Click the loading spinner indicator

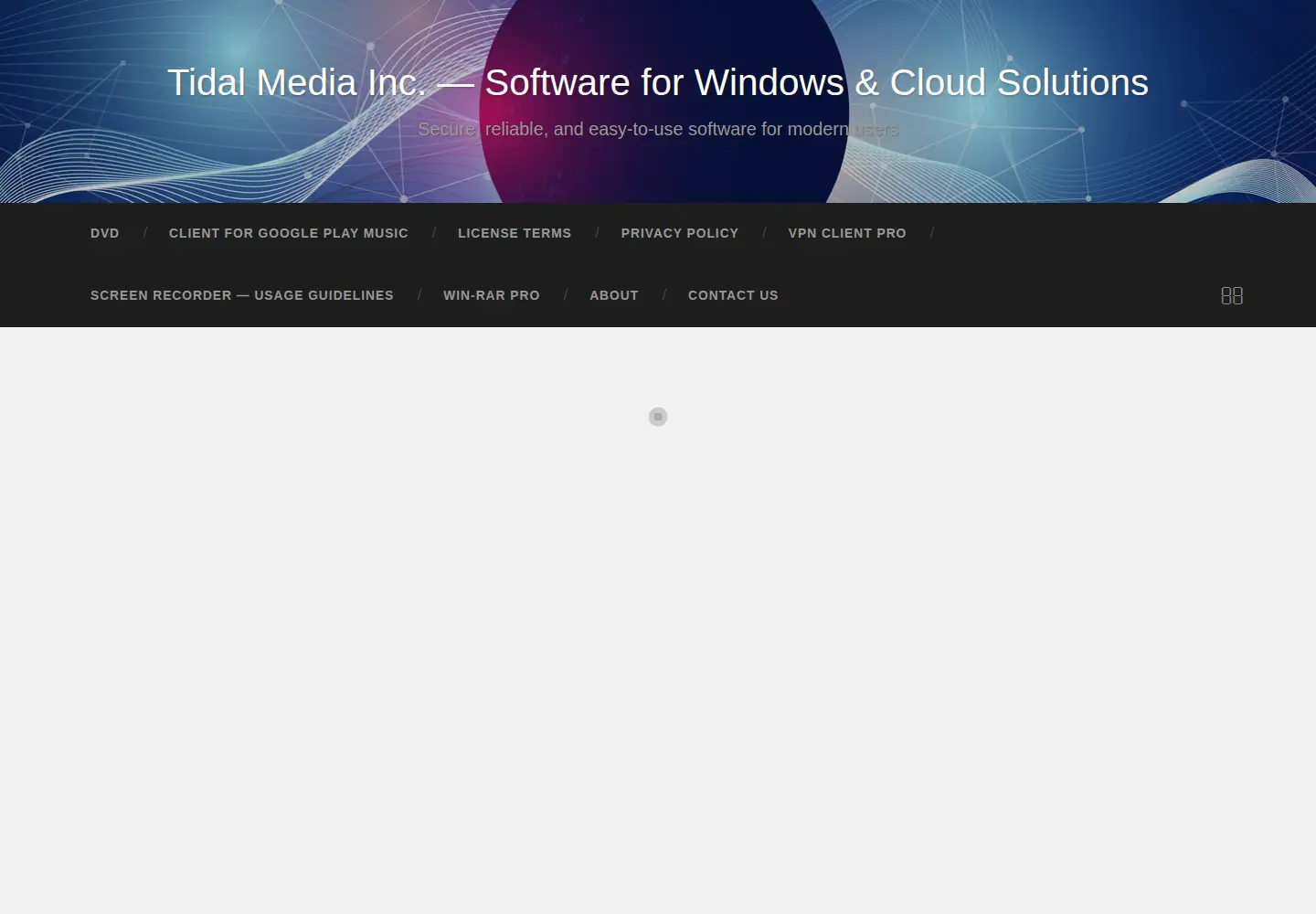[x=658, y=417]
